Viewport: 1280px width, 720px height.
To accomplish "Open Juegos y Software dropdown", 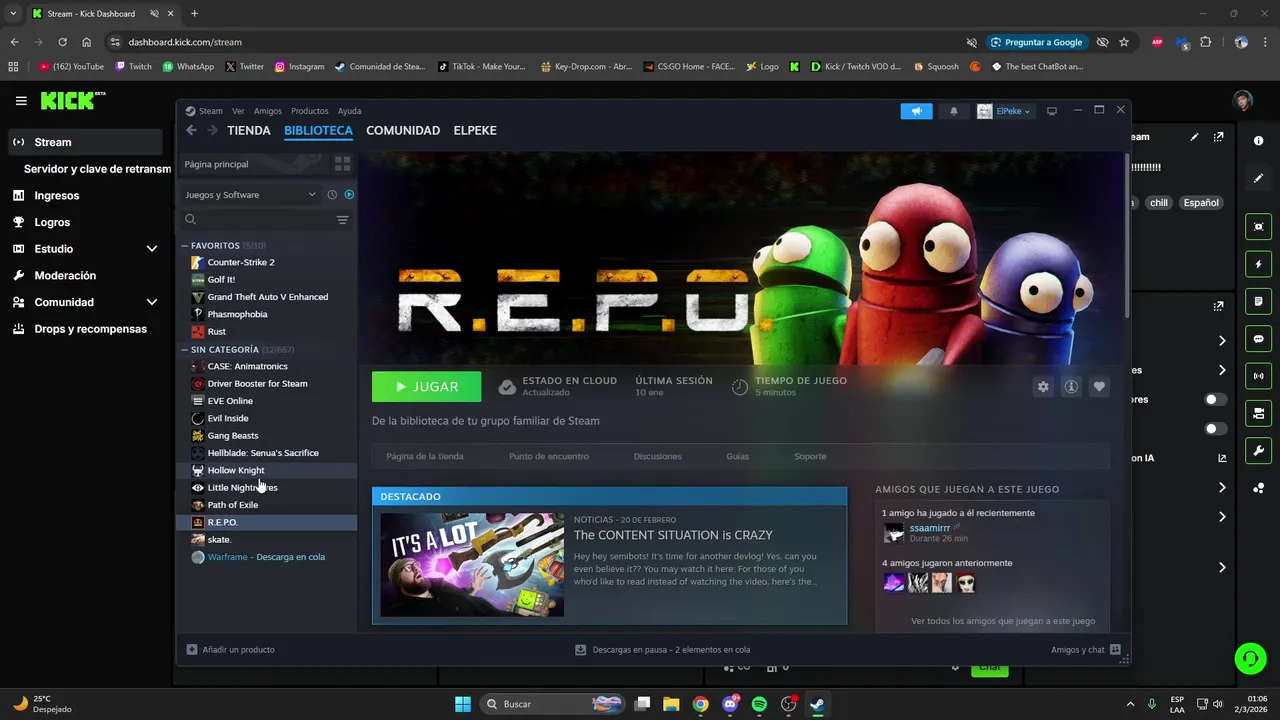I will (249, 195).
